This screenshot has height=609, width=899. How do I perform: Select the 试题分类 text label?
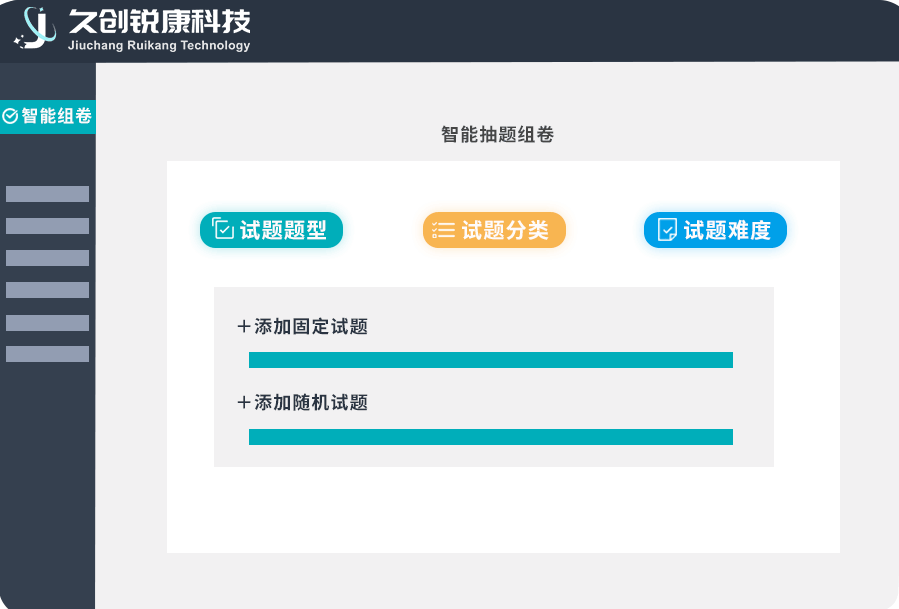pyautogui.click(x=505, y=230)
